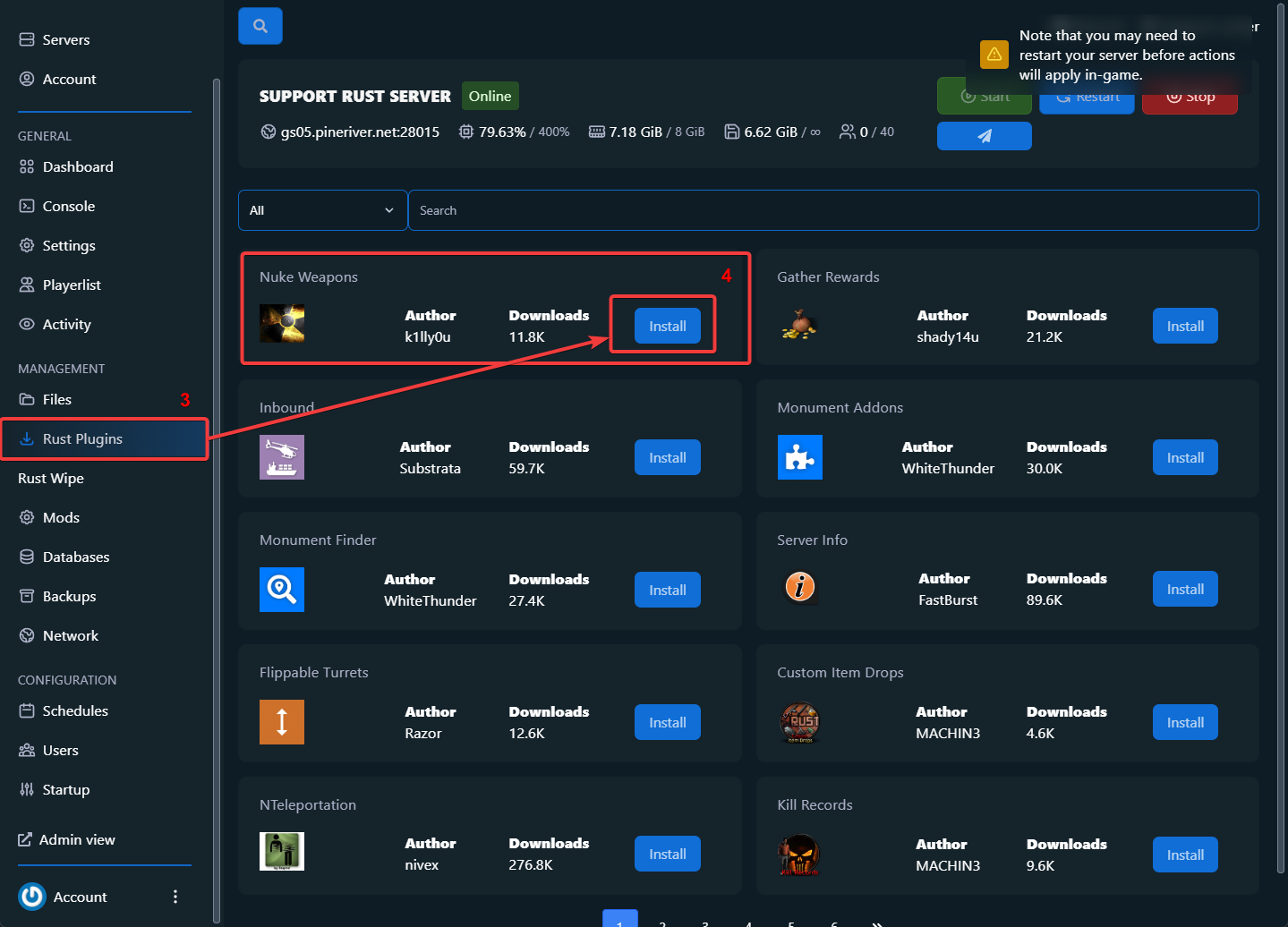This screenshot has width=1288, height=927.
Task: Click the Activity eye icon
Action: point(27,324)
